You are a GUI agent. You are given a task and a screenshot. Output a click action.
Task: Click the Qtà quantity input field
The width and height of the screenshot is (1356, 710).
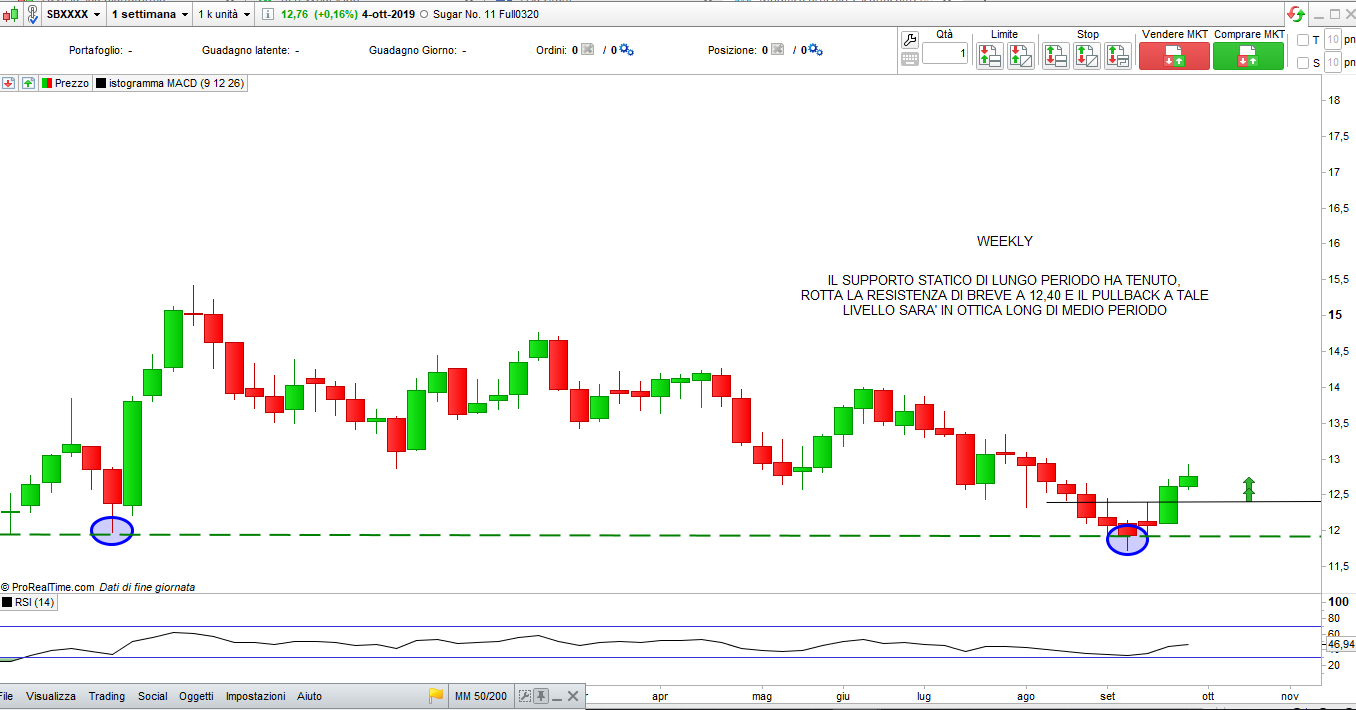click(945, 53)
